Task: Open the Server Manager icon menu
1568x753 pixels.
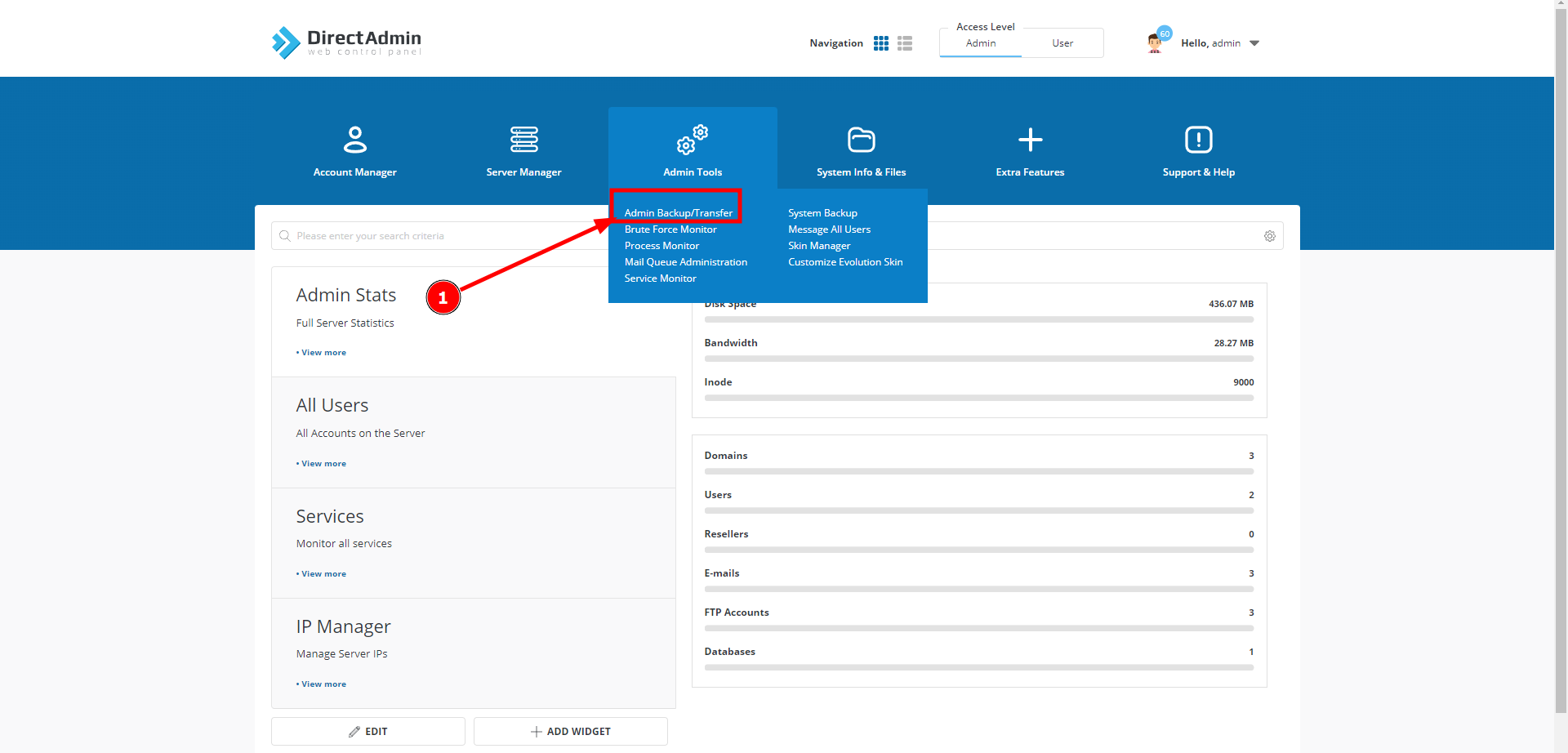Action: click(x=523, y=140)
